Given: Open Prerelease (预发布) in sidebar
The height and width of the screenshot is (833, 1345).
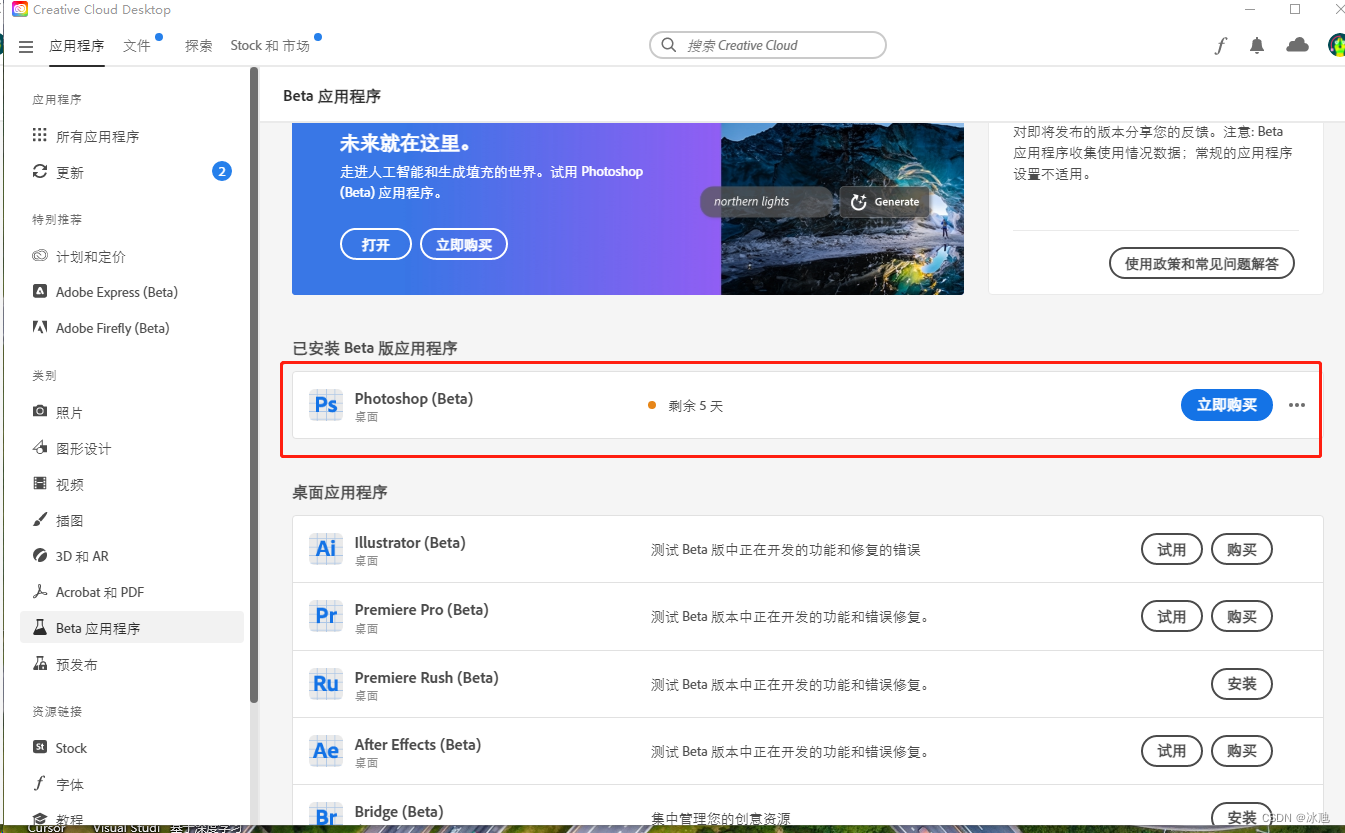Looking at the screenshot, I should (x=132, y=664).
